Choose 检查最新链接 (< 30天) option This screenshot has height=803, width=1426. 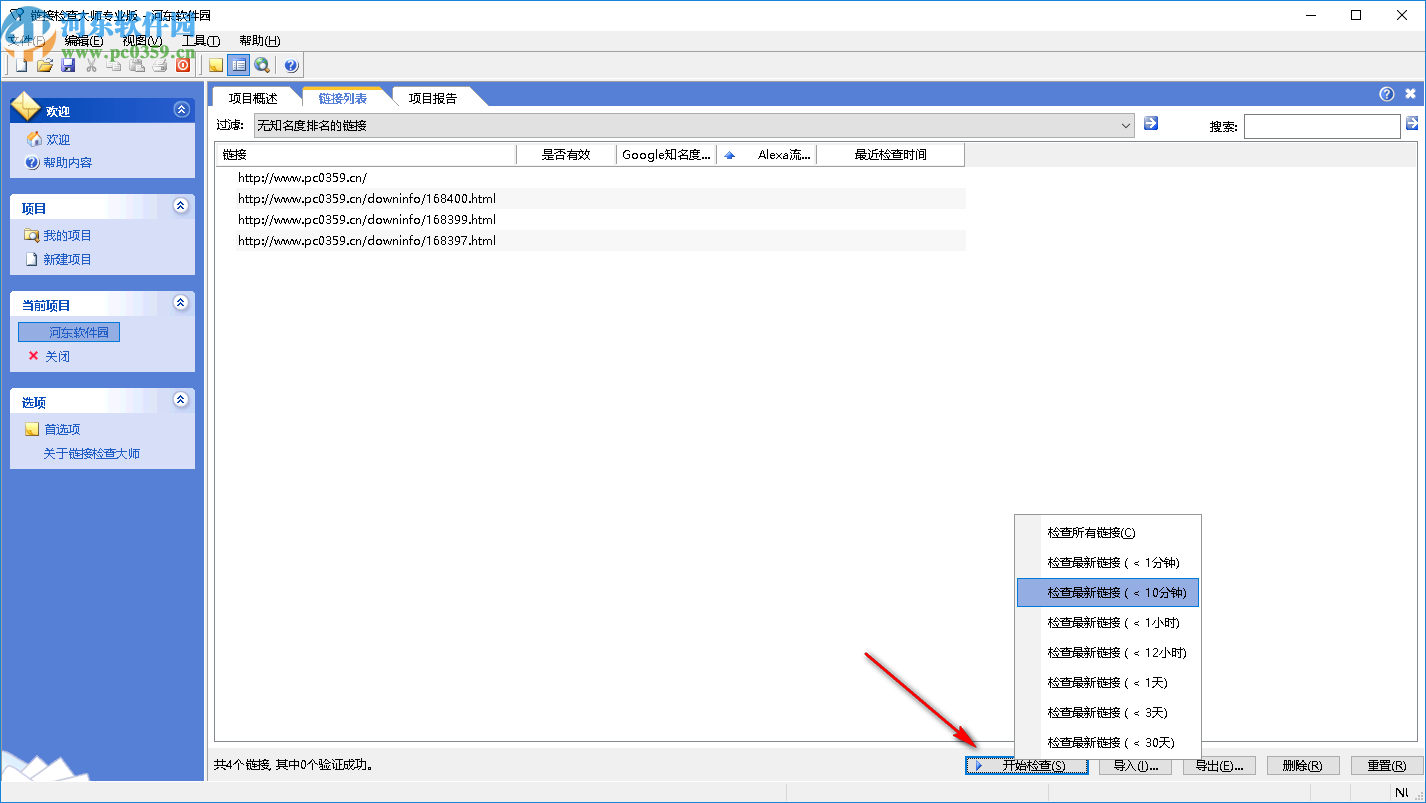coord(1108,743)
